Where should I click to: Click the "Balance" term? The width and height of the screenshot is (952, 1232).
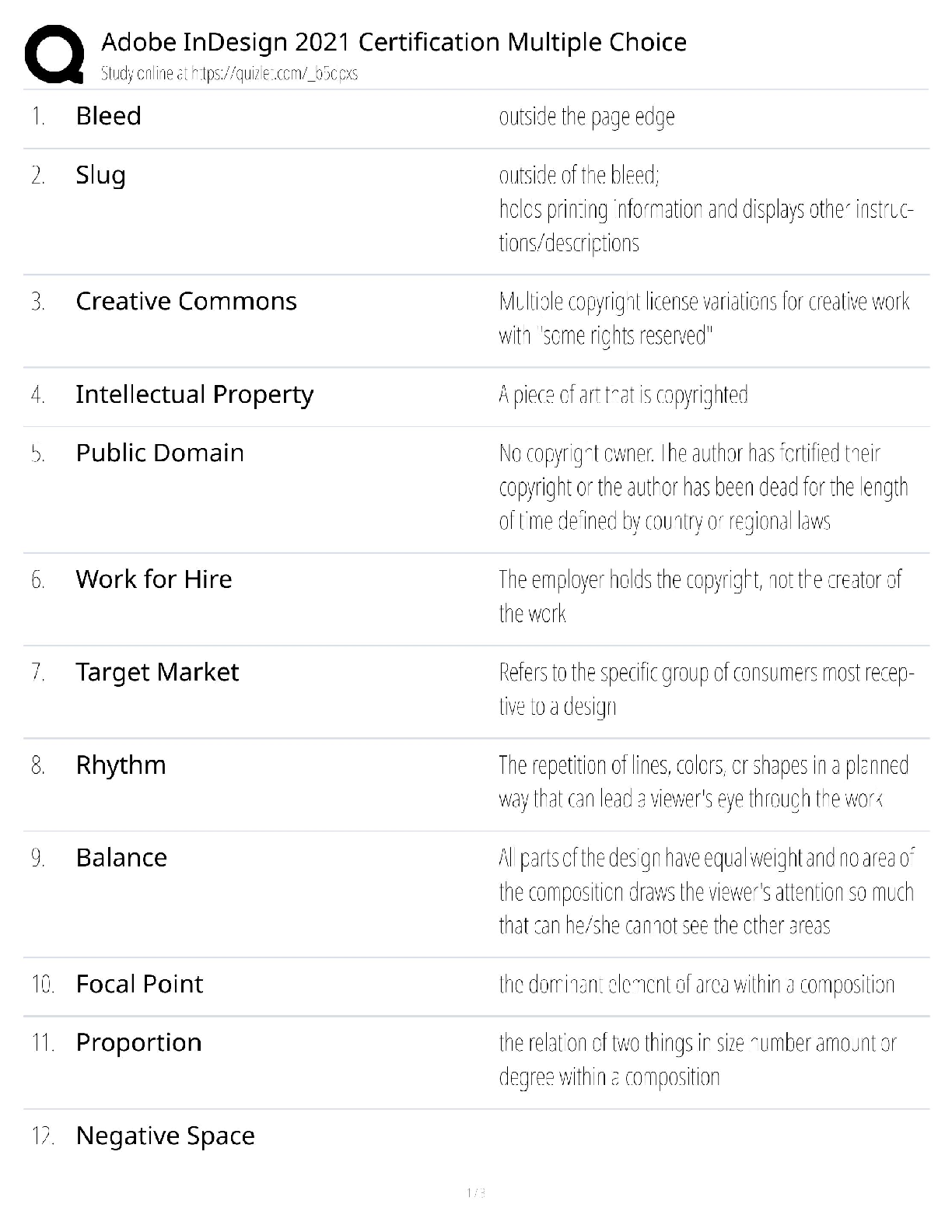tap(121, 858)
